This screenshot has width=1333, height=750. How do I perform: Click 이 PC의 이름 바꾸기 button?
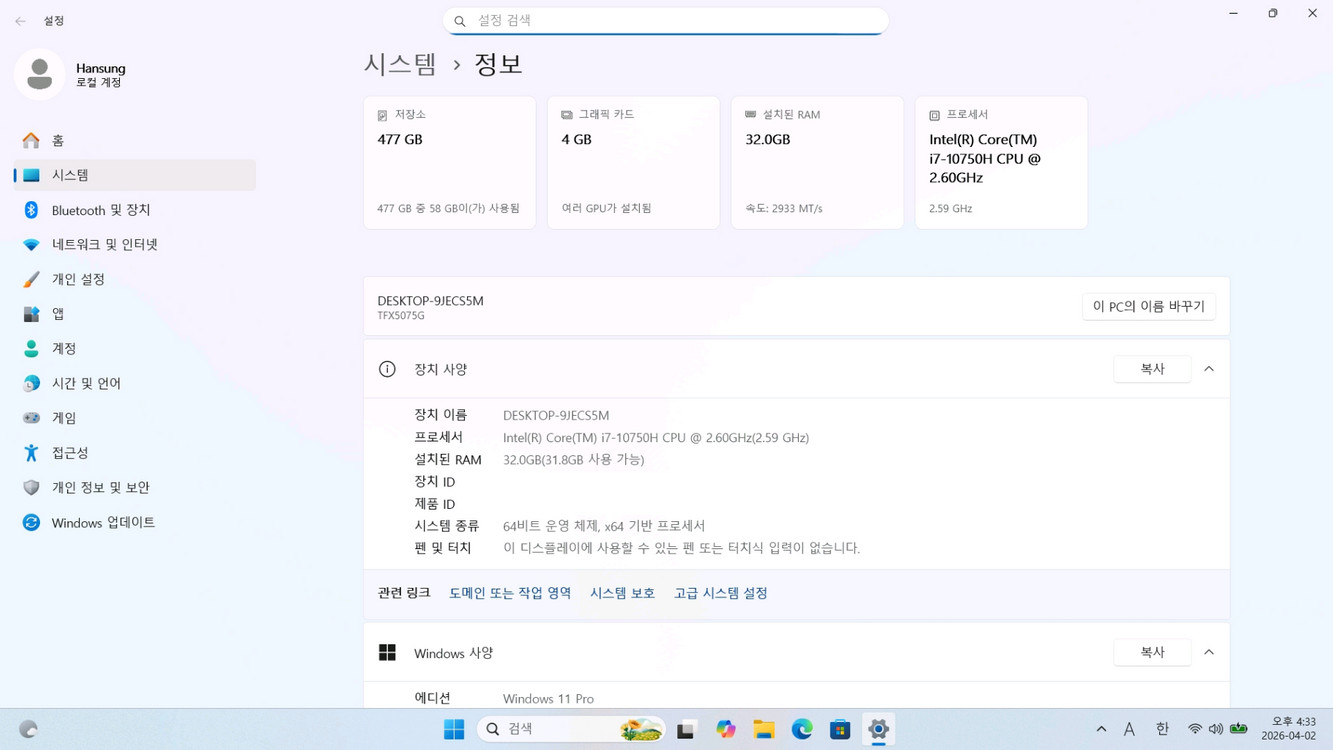click(1148, 306)
